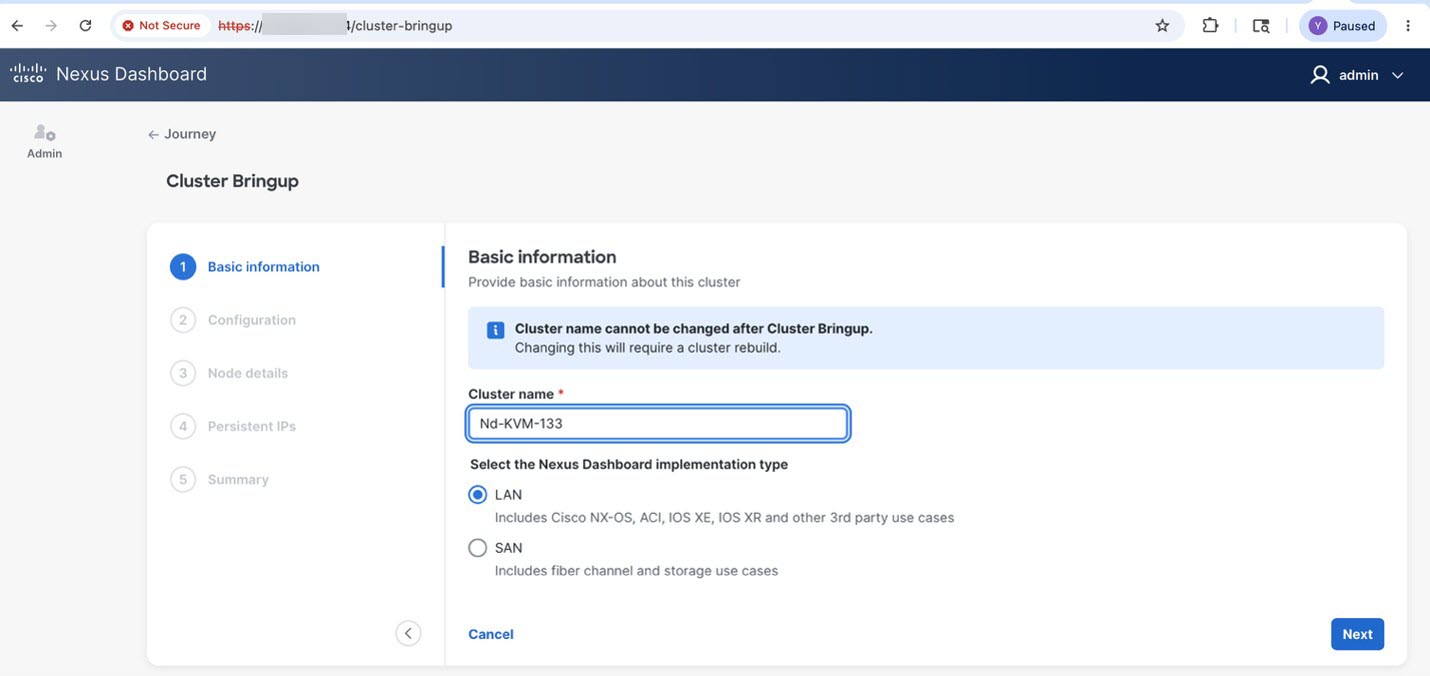Click the Cluster name field label
This screenshot has height=676, width=1430.
pyautogui.click(x=511, y=394)
